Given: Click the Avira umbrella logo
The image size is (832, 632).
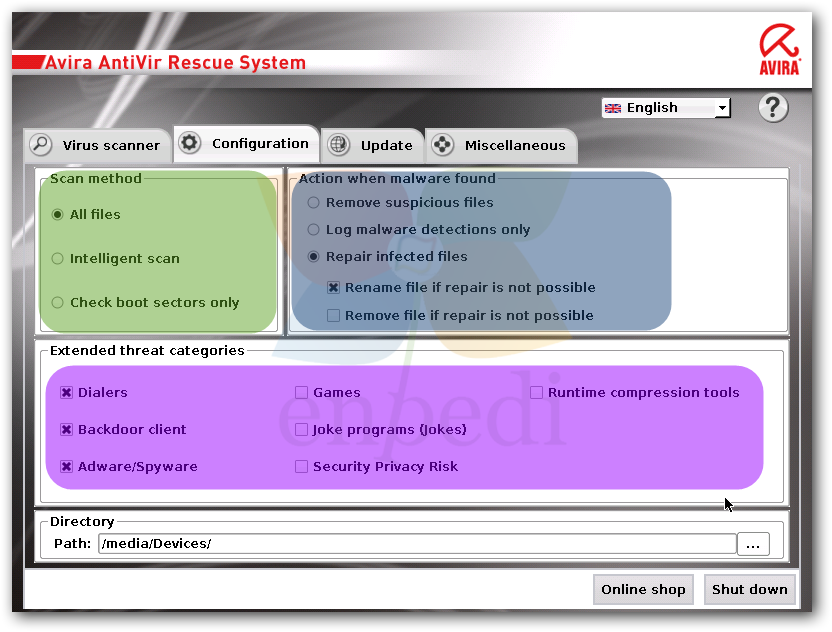Looking at the screenshot, I should coord(779,49).
